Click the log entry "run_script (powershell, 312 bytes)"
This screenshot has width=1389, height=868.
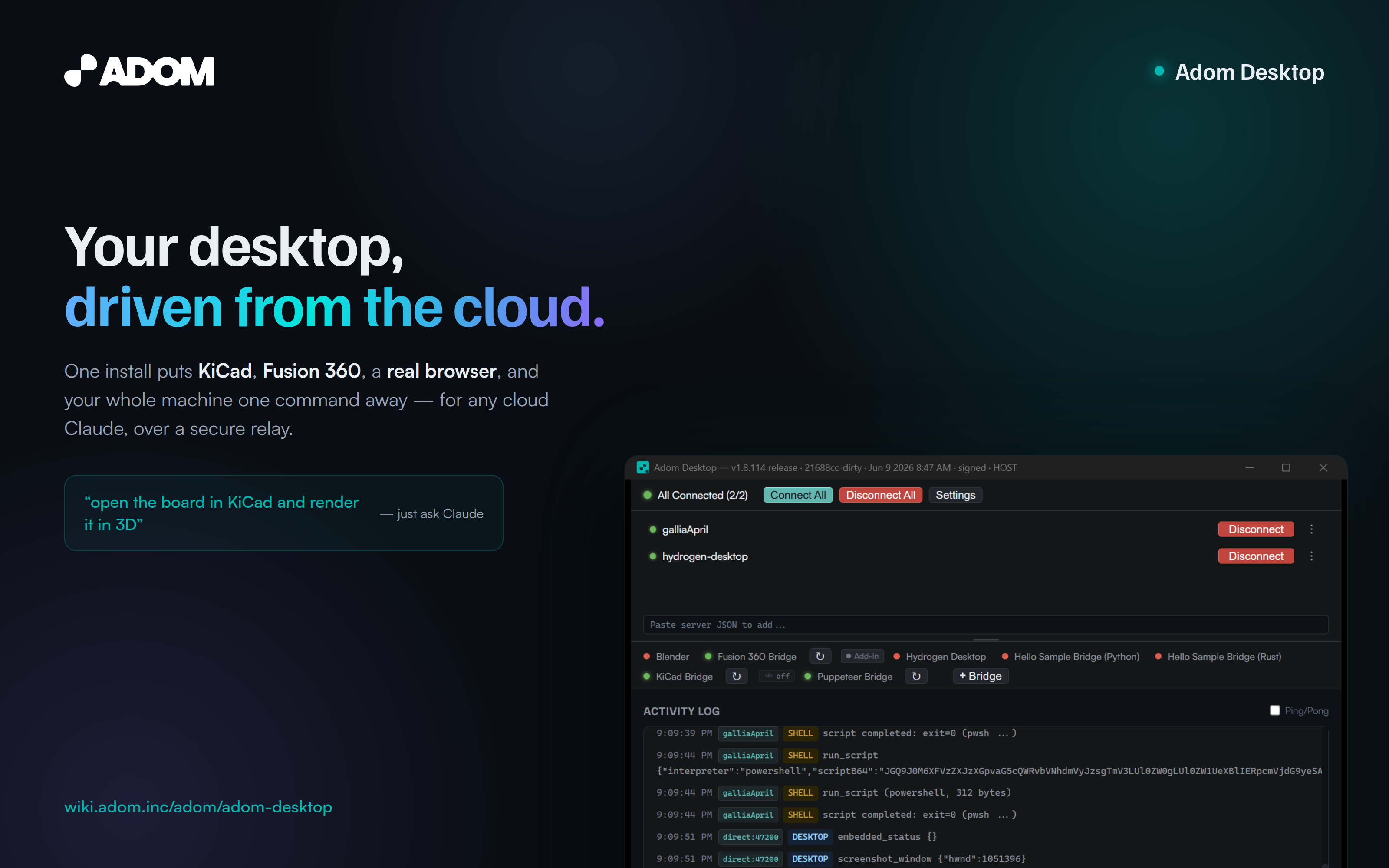(x=916, y=793)
